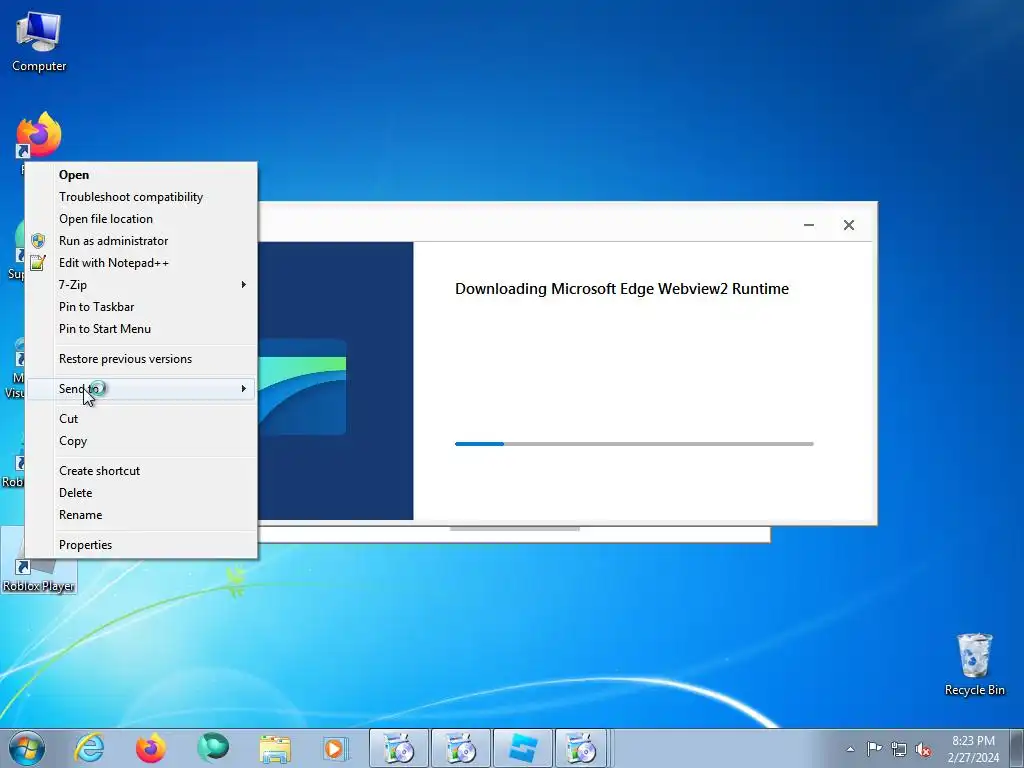Viewport: 1024px width, 768px height.
Task: Select Troubleshoot compatibility
Action: 141,197
